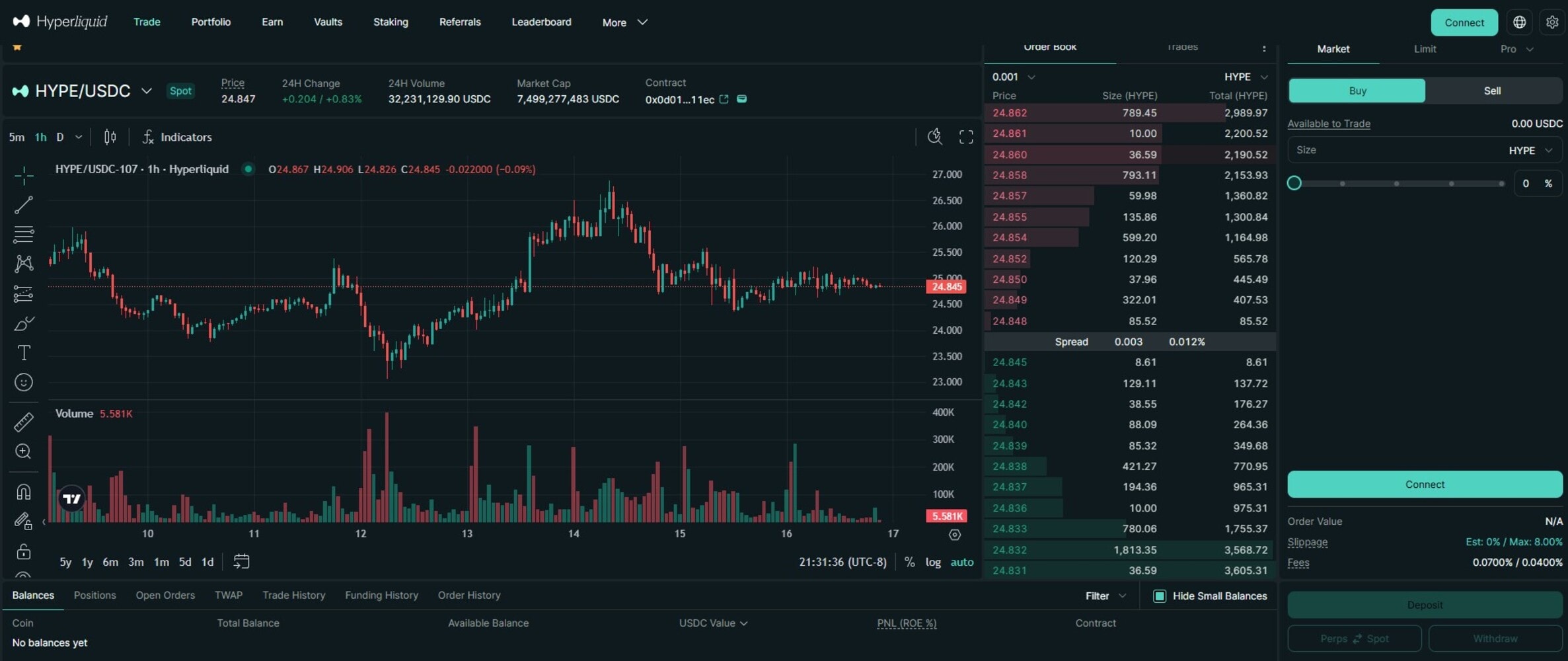Enable log scale on the price axis
1568x661 pixels.
[933, 562]
